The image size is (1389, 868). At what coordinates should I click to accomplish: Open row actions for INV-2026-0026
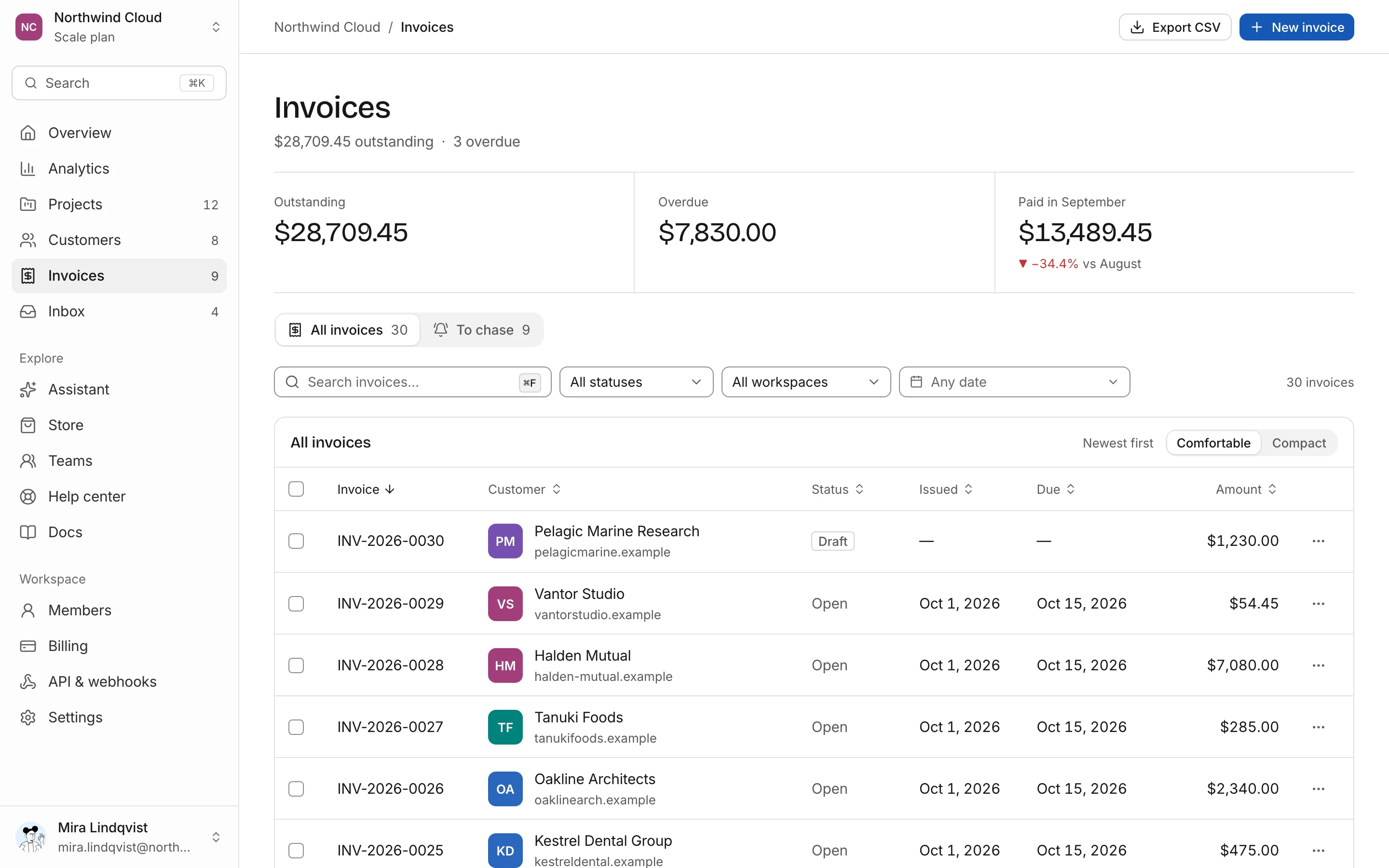[x=1318, y=788]
